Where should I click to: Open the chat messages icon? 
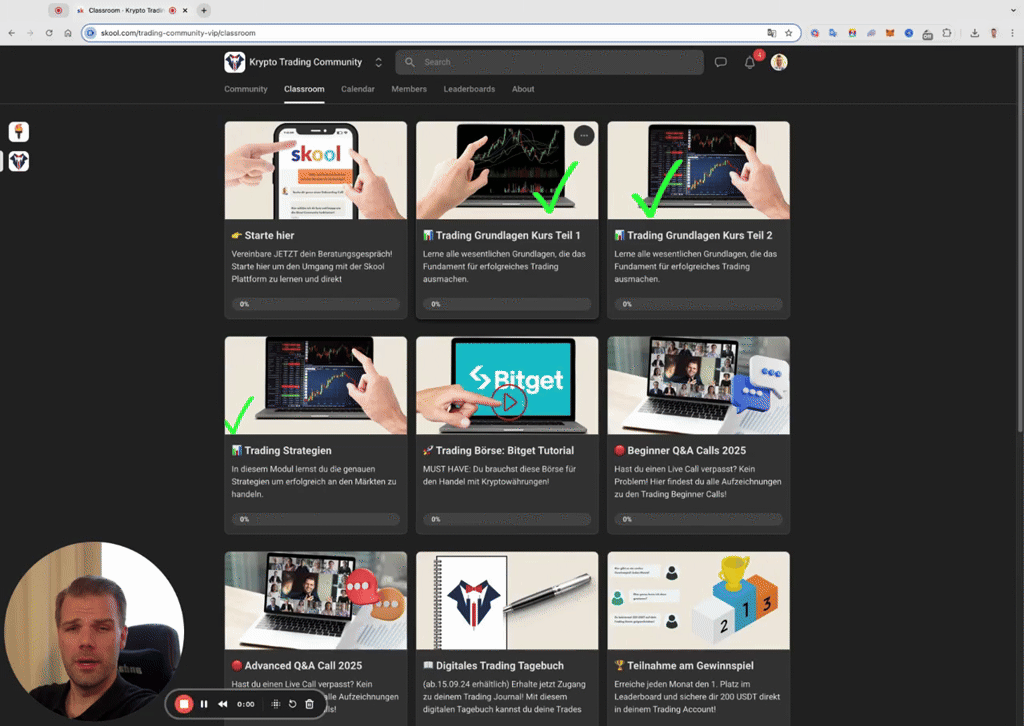click(x=720, y=62)
